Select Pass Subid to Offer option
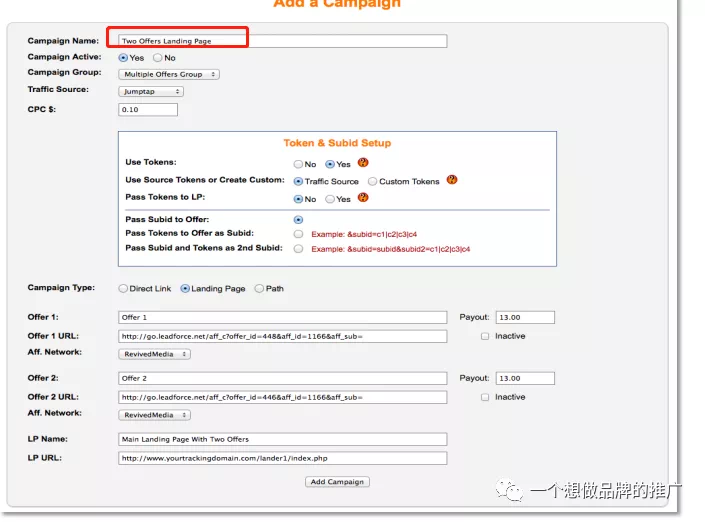Screen dimensions: 705x522 [298, 220]
